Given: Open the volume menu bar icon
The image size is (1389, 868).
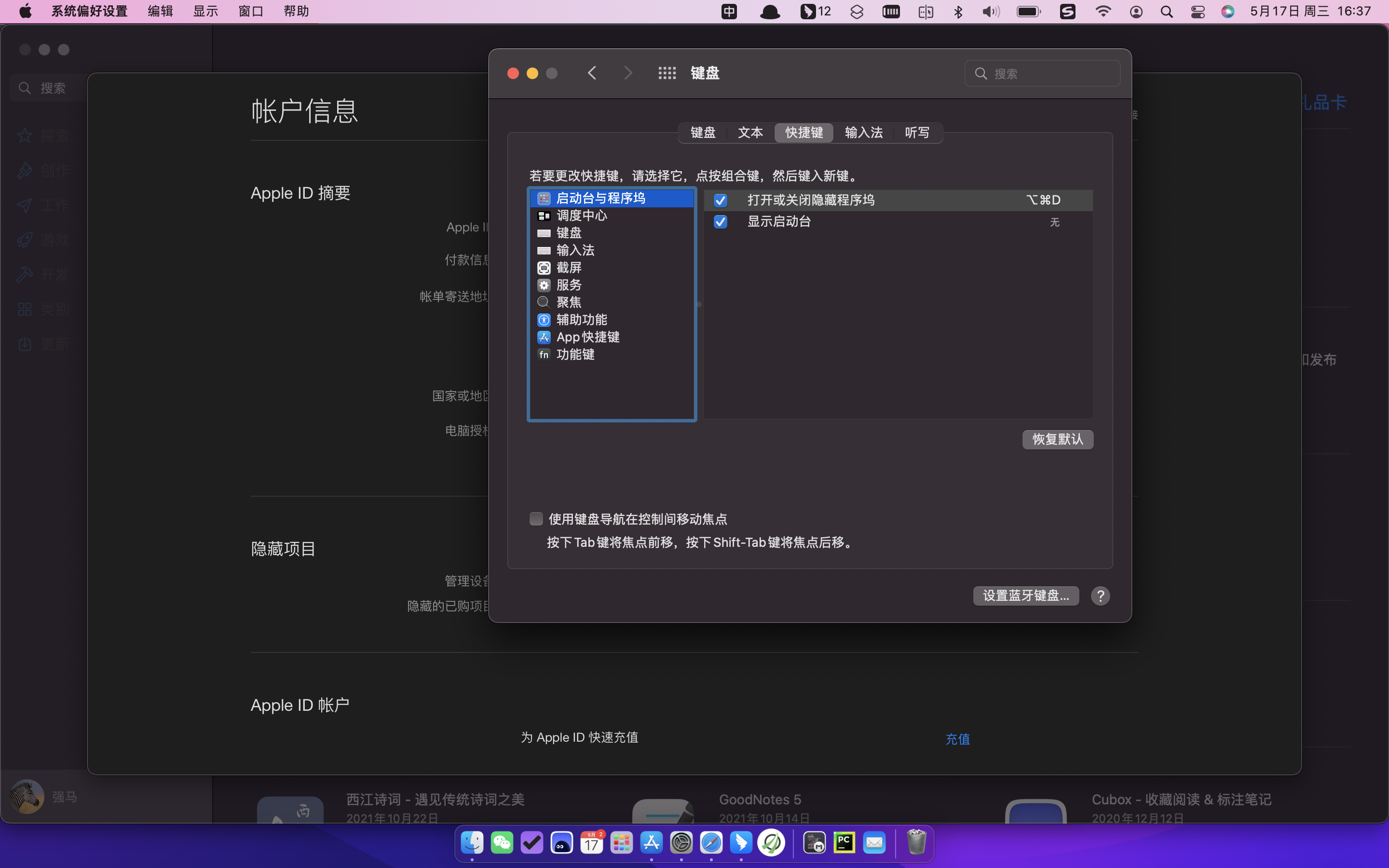Looking at the screenshot, I should [991, 12].
